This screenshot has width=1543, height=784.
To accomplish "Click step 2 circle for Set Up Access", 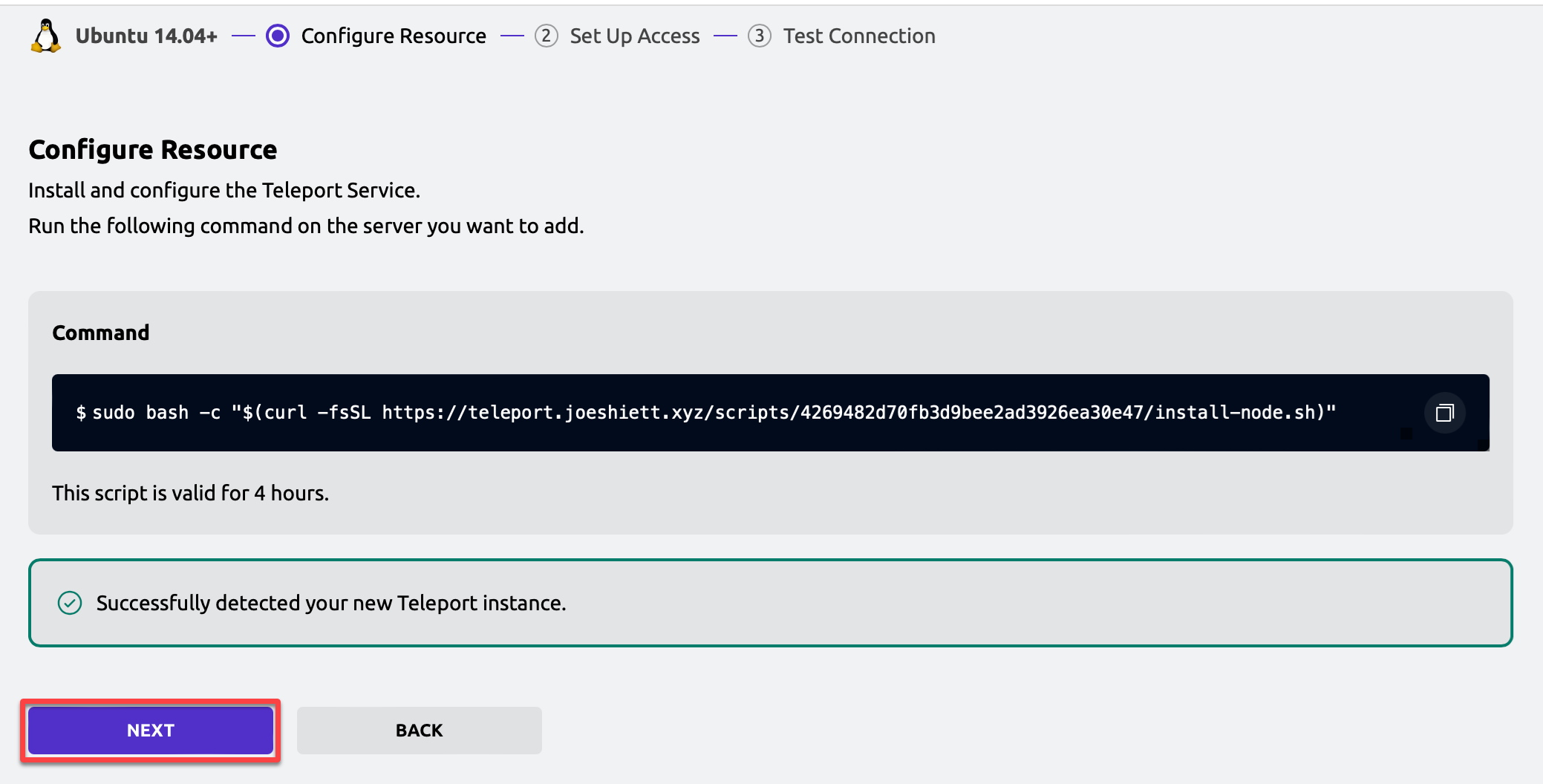I will coord(547,36).
